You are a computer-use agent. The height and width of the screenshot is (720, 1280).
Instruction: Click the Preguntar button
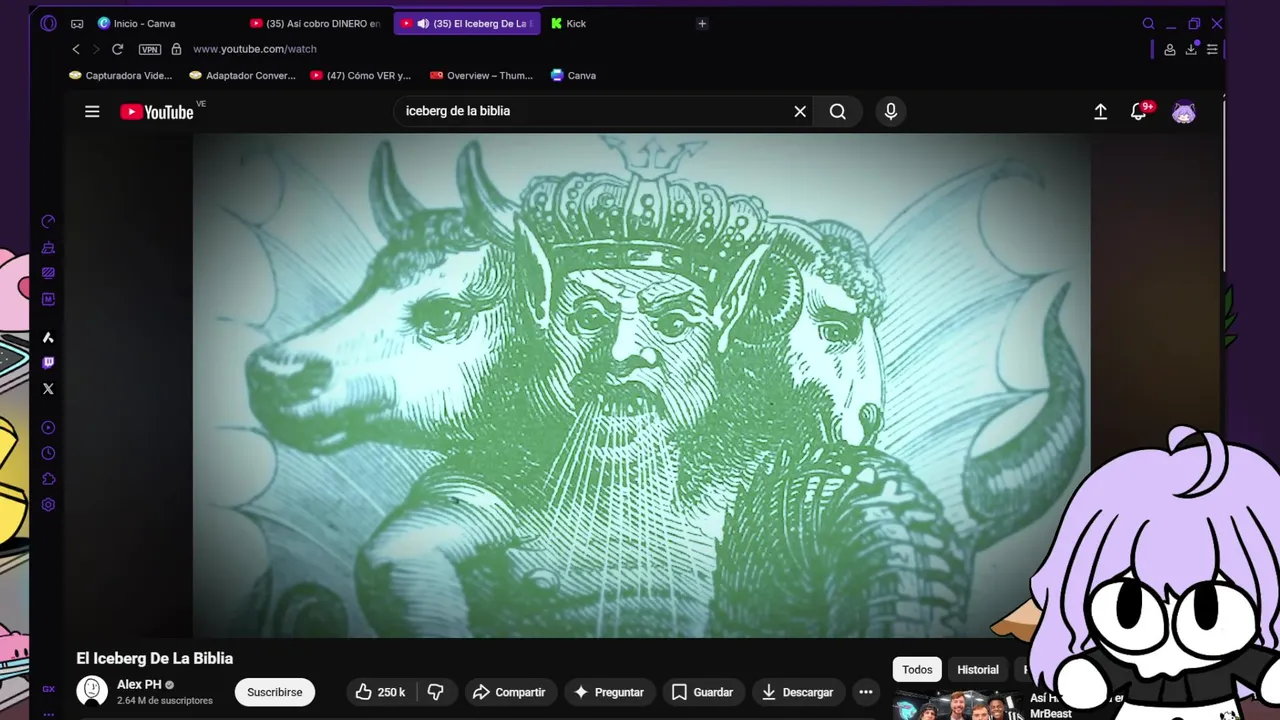tap(609, 692)
